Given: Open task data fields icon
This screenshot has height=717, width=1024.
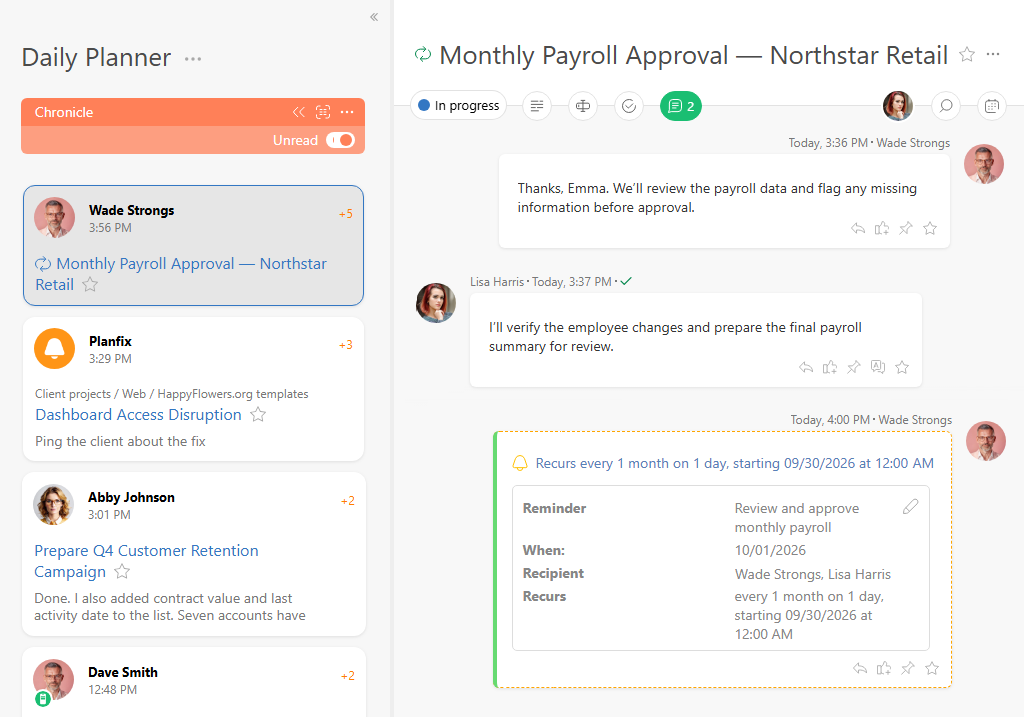Looking at the screenshot, I should [x=583, y=106].
